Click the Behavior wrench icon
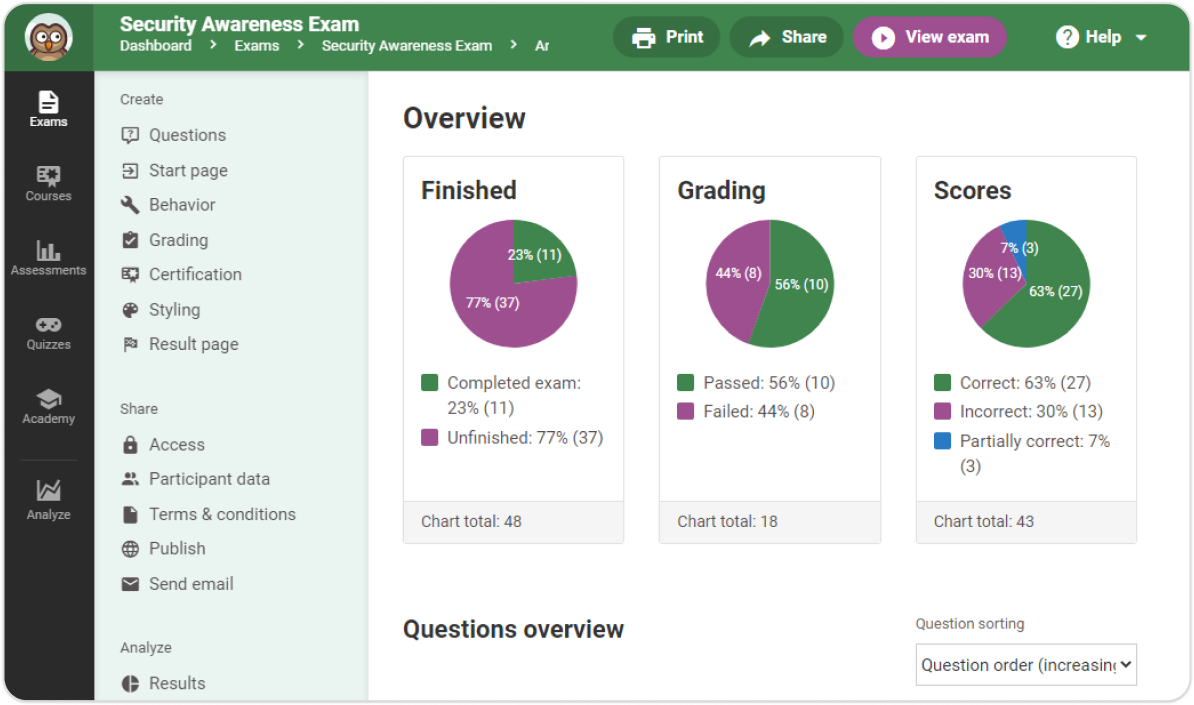1194x705 pixels. (130, 205)
